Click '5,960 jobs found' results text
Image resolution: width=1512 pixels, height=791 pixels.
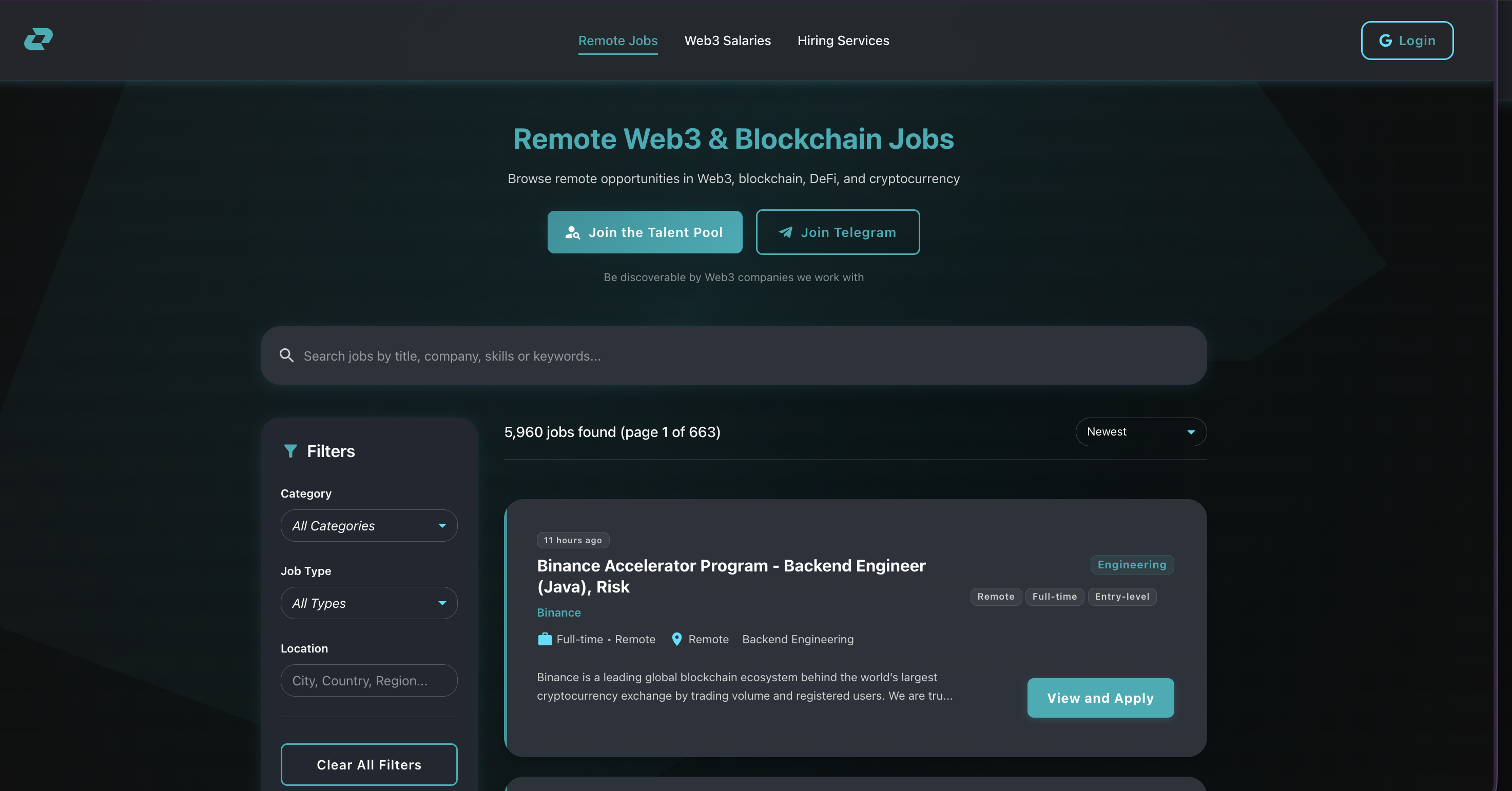click(612, 432)
